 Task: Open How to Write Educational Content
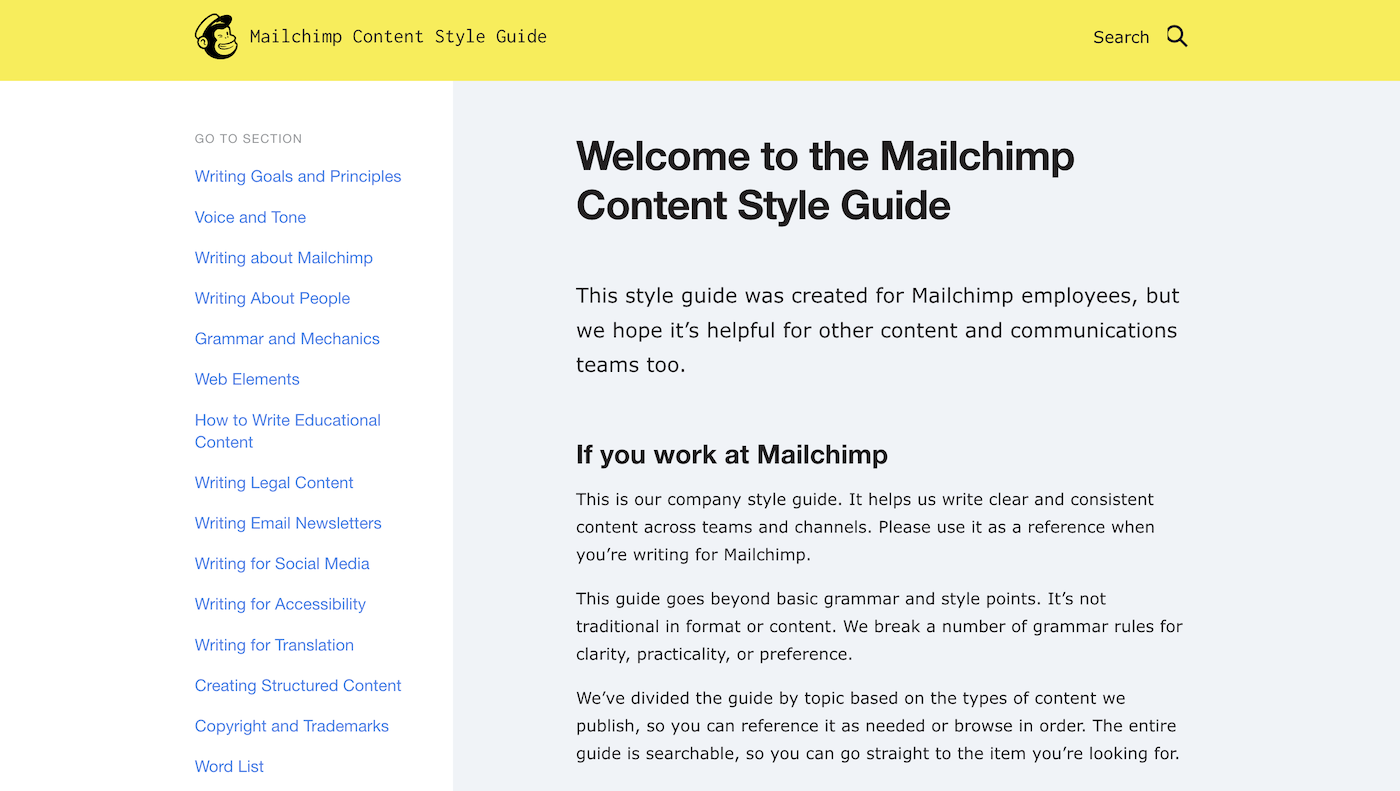point(288,431)
